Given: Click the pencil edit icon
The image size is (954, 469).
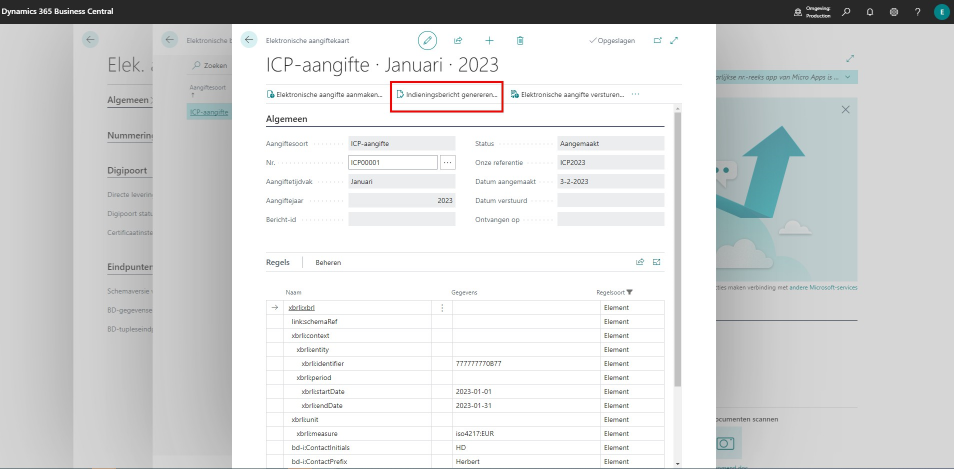Looking at the screenshot, I should [427, 40].
